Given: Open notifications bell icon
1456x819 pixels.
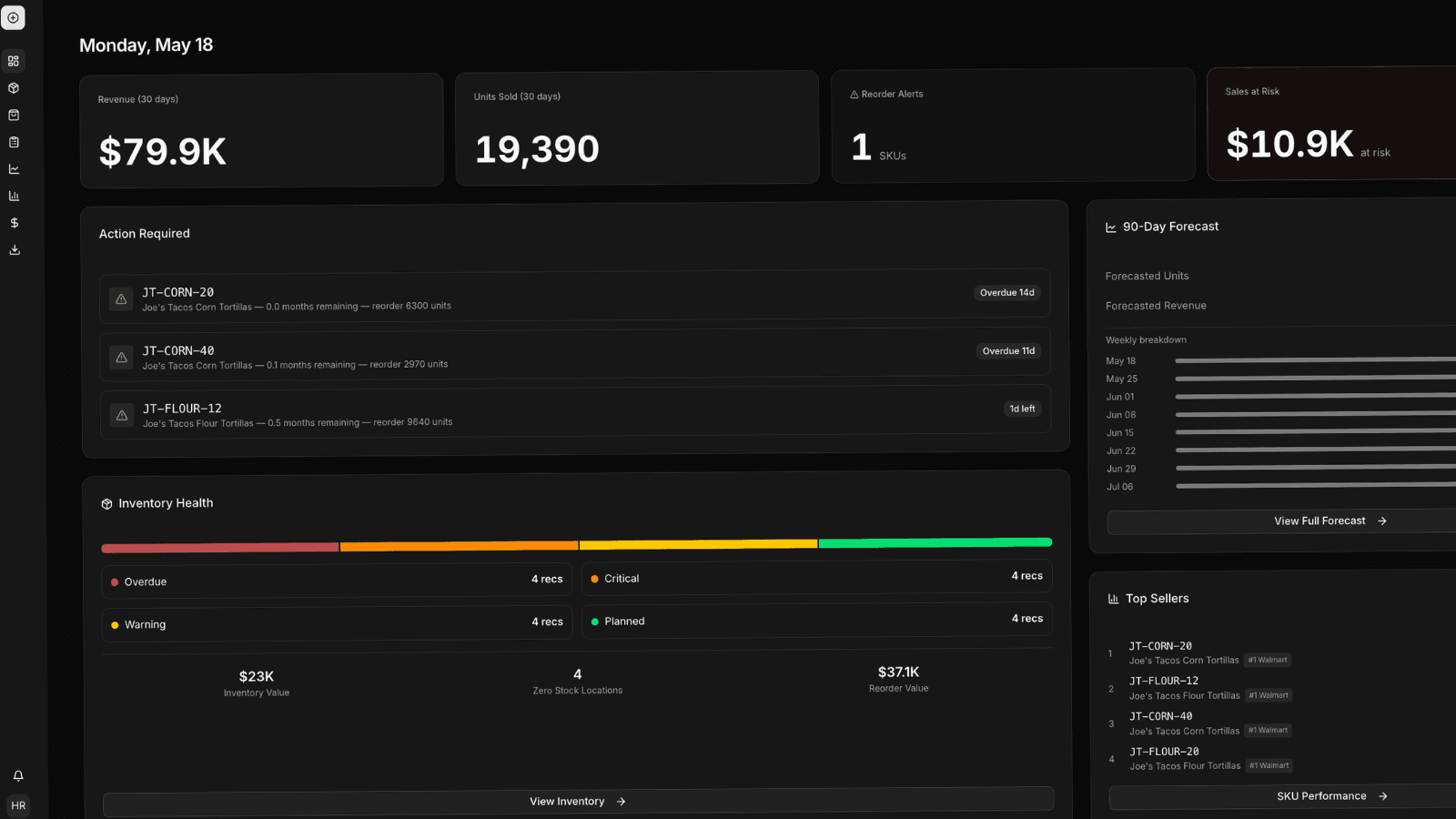Looking at the screenshot, I should click(18, 775).
